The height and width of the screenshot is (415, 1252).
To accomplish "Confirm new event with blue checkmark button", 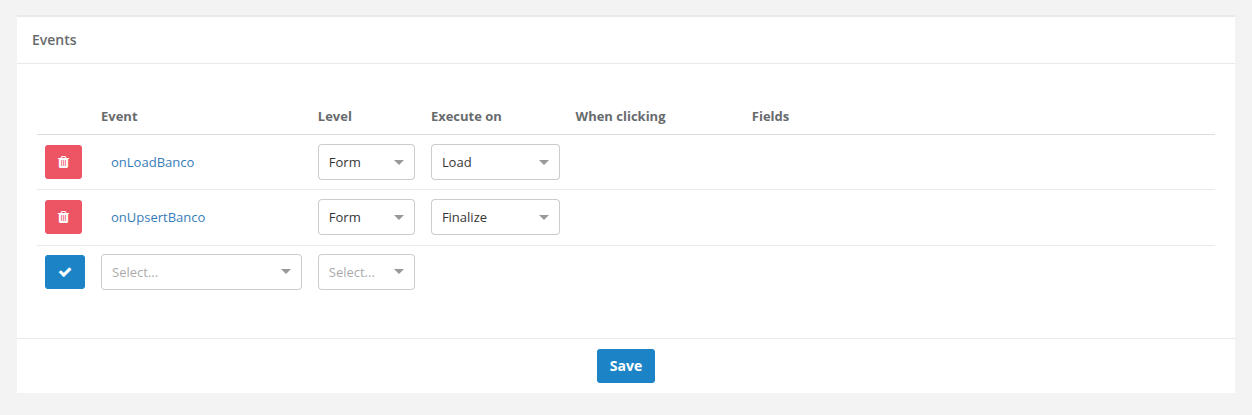I will 64,272.
